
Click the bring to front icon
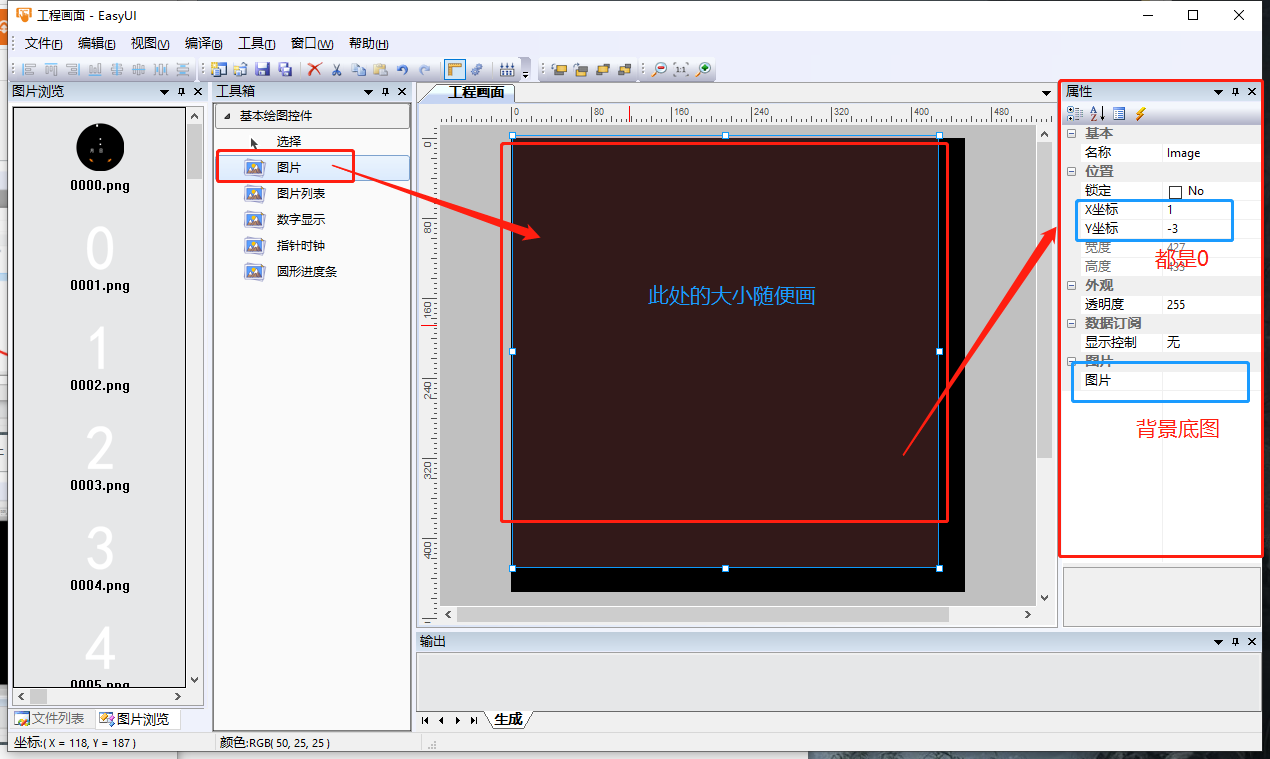(x=560, y=70)
